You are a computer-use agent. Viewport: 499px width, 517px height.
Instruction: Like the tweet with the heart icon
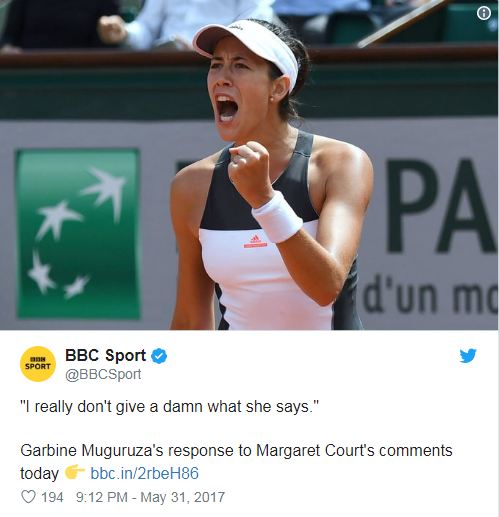(28, 497)
